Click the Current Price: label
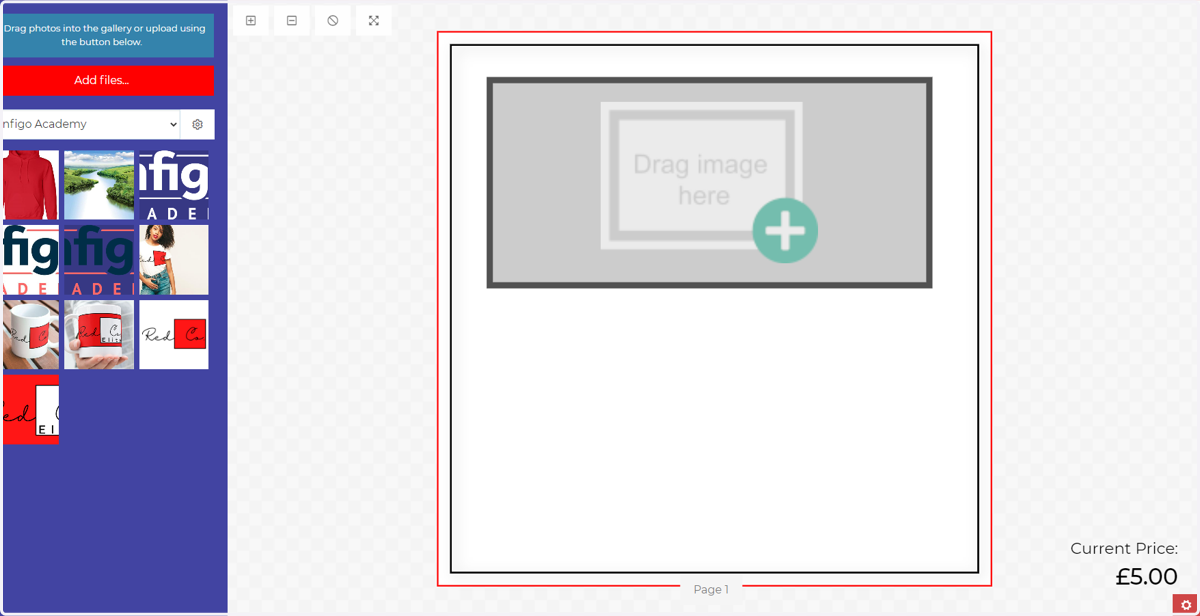This screenshot has width=1200, height=616. (x=1124, y=548)
